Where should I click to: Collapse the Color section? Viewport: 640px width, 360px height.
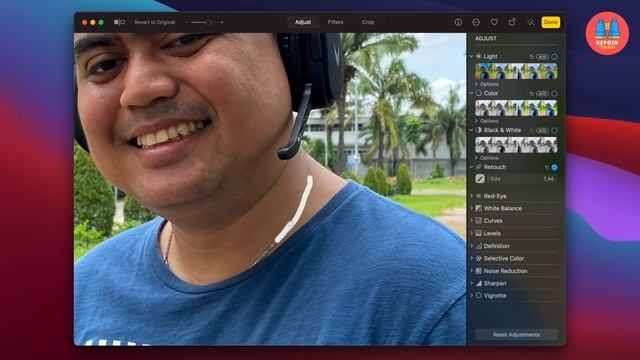(472, 93)
